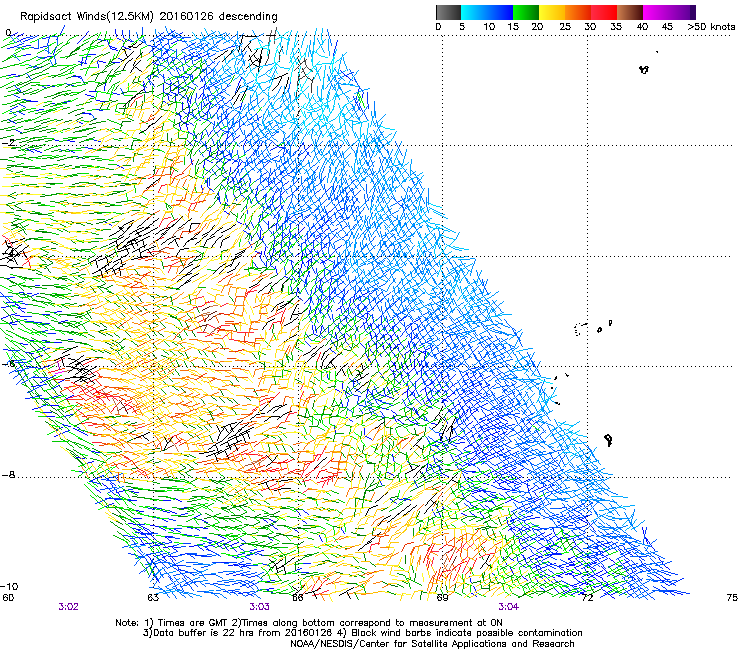
Task: Click the '72' longitude axis label
Action: coord(587,598)
